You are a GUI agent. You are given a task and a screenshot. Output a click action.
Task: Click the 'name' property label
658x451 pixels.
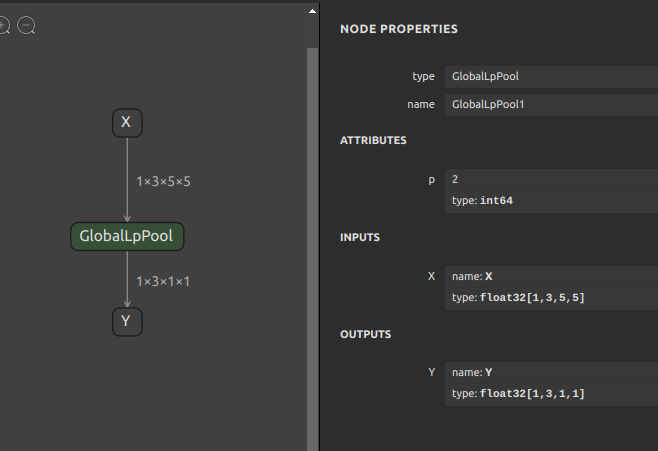tap(421, 105)
